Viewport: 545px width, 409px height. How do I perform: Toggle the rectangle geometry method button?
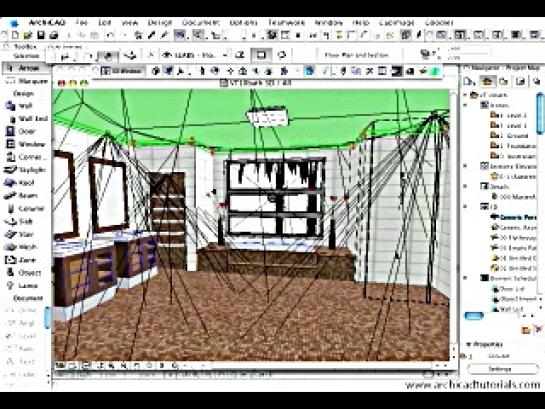[x=261, y=55]
